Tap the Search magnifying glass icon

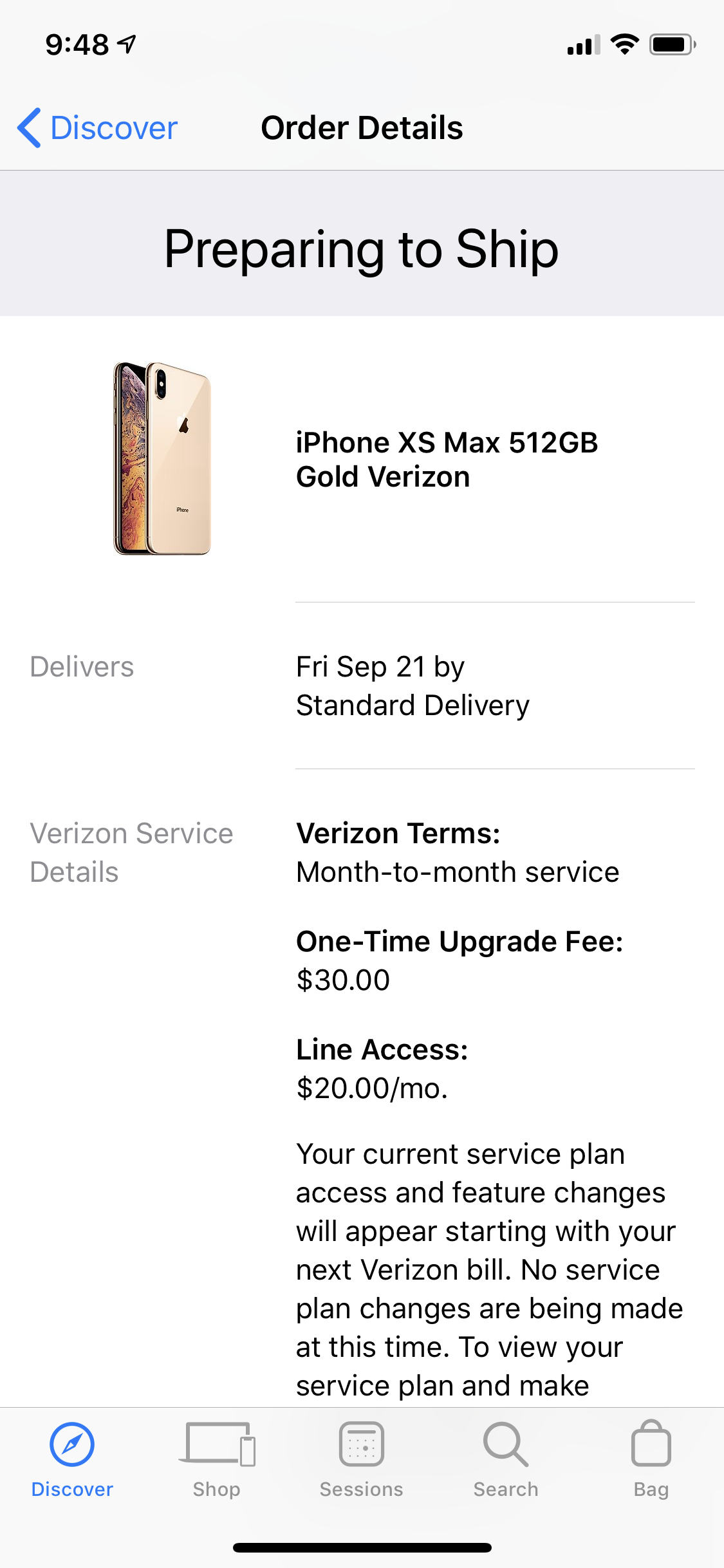(x=506, y=1444)
